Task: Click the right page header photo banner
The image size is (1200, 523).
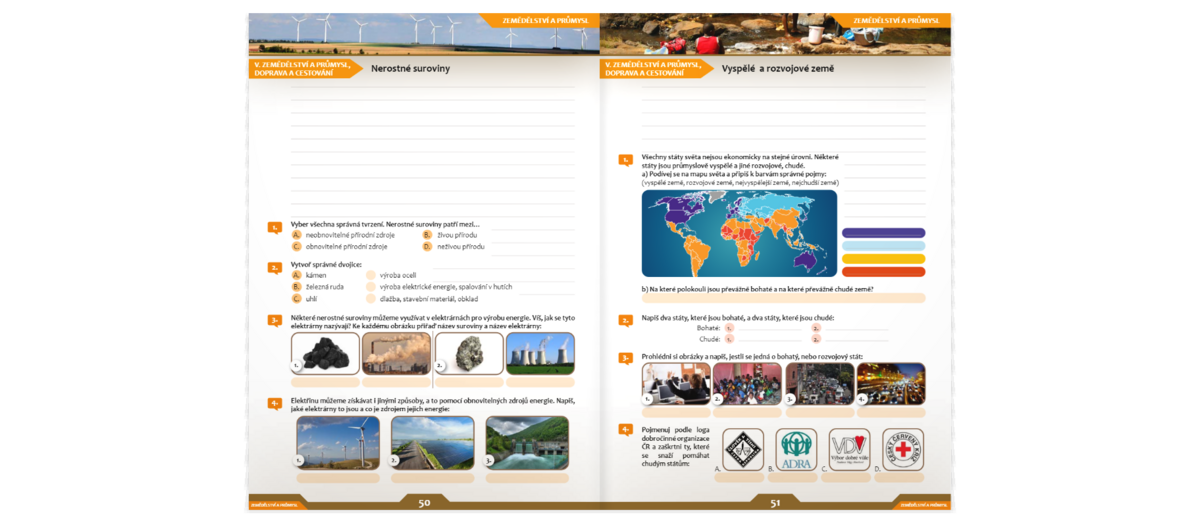Action: click(775, 34)
